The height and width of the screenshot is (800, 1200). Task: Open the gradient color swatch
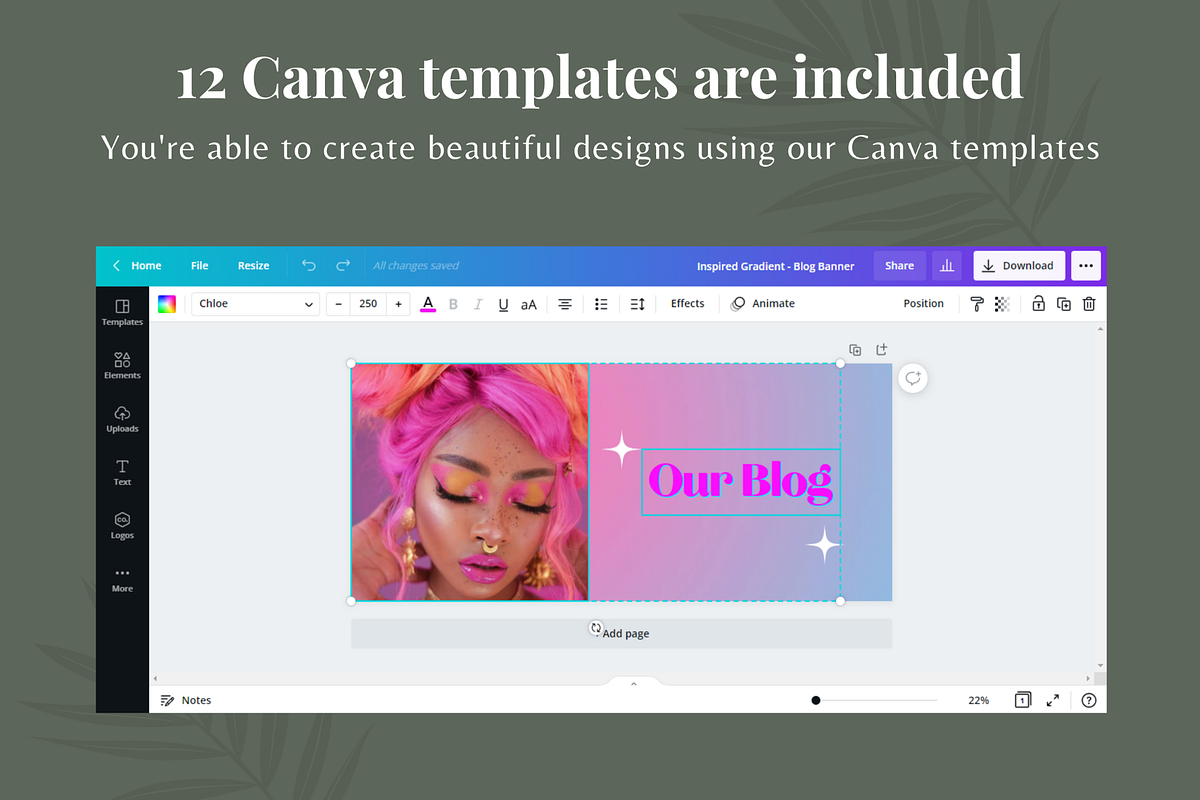pyautogui.click(x=167, y=304)
